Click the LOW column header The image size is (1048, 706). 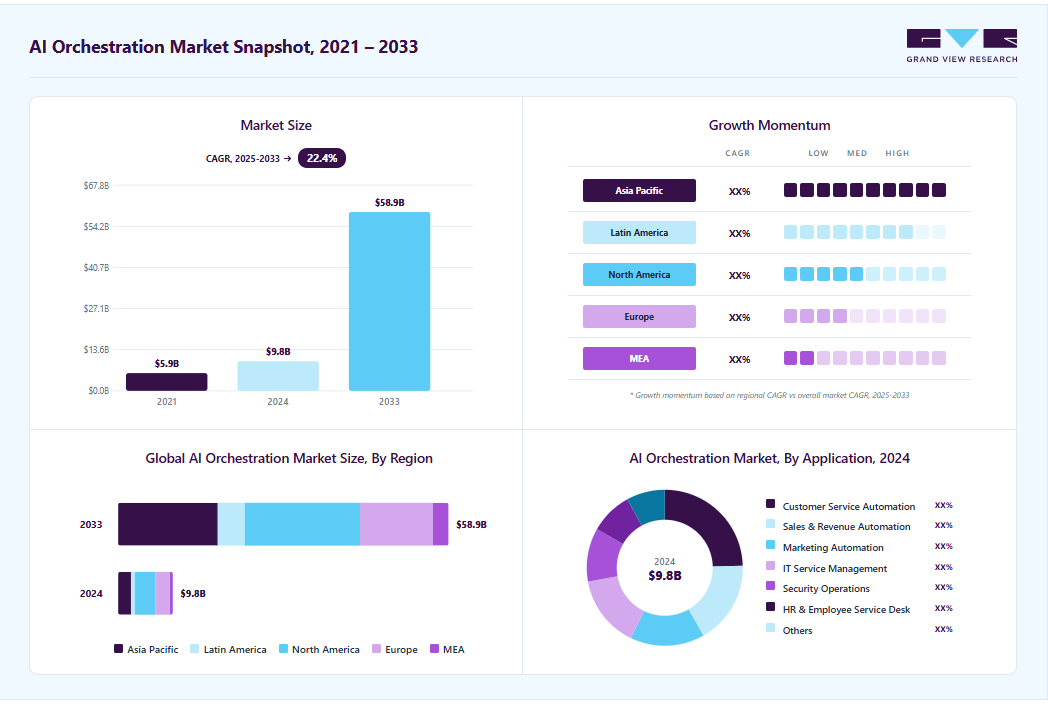coord(818,153)
